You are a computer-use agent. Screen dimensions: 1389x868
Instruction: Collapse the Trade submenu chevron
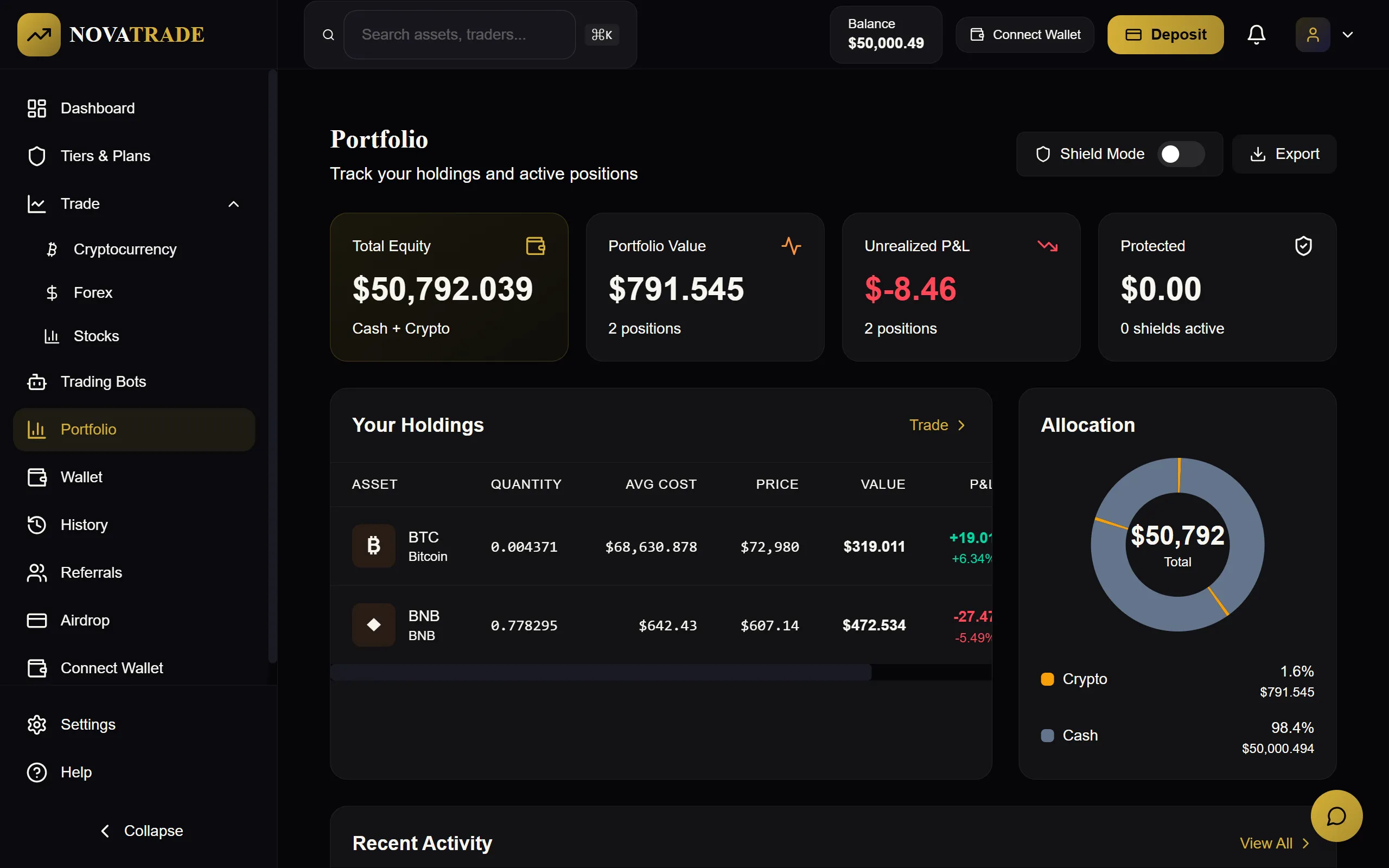point(234,204)
